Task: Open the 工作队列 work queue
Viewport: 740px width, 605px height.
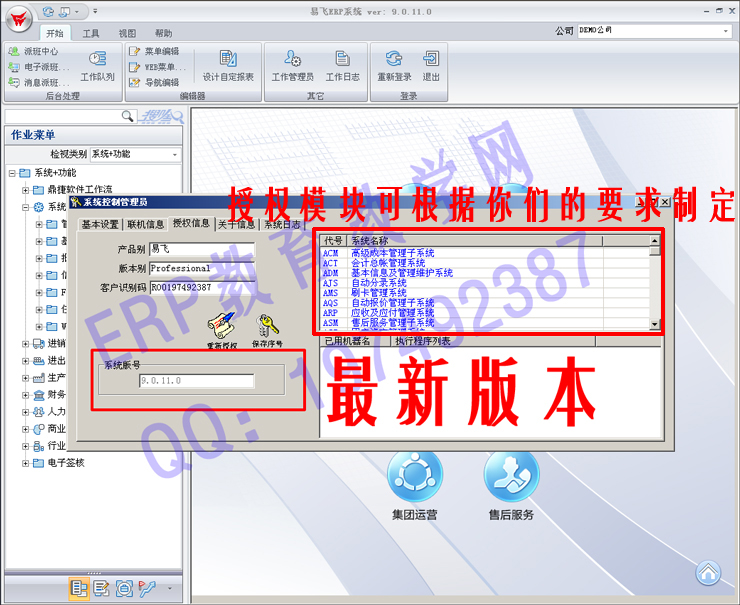Action: coord(97,66)
